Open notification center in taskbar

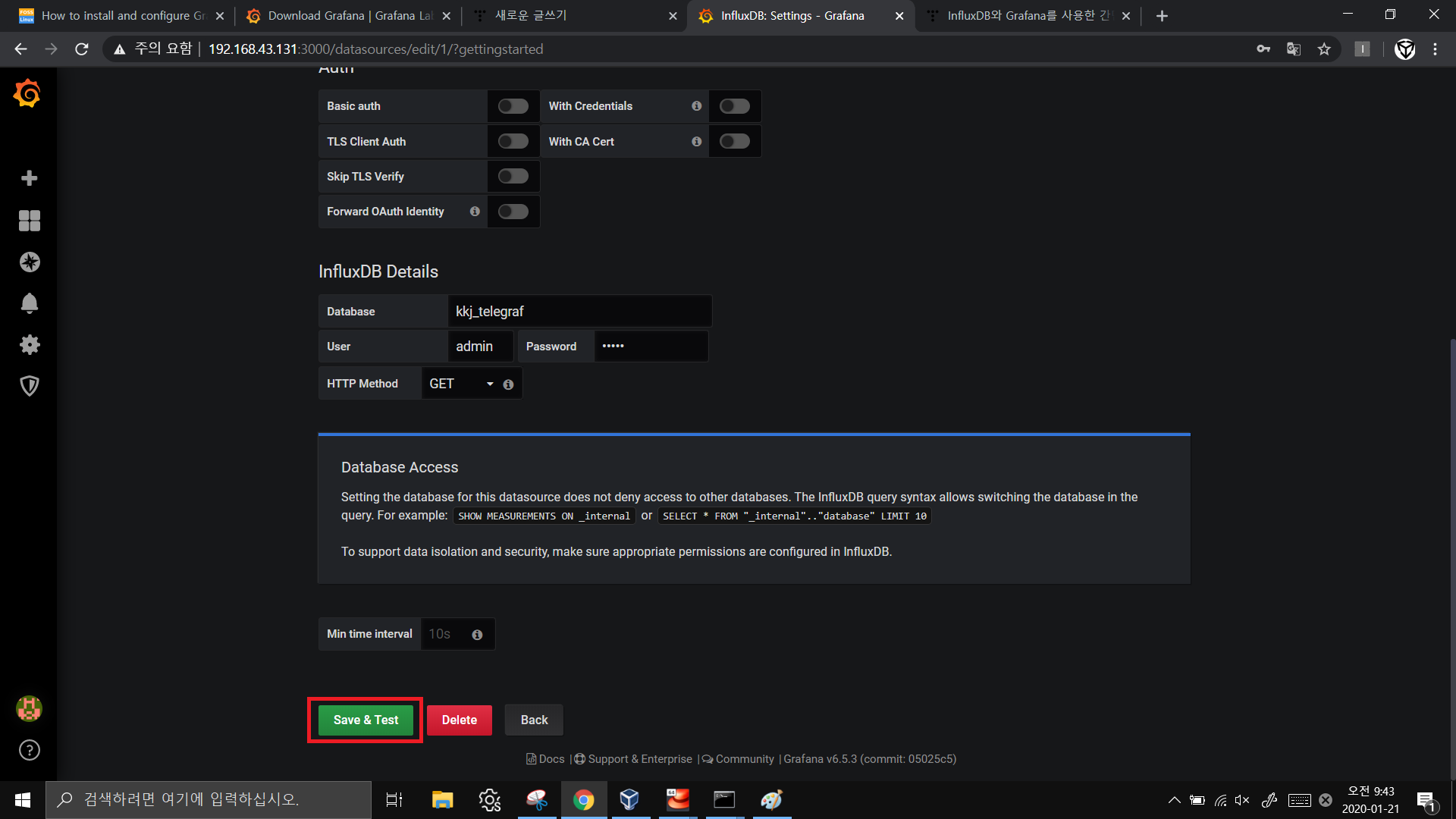pos(1426,800)
